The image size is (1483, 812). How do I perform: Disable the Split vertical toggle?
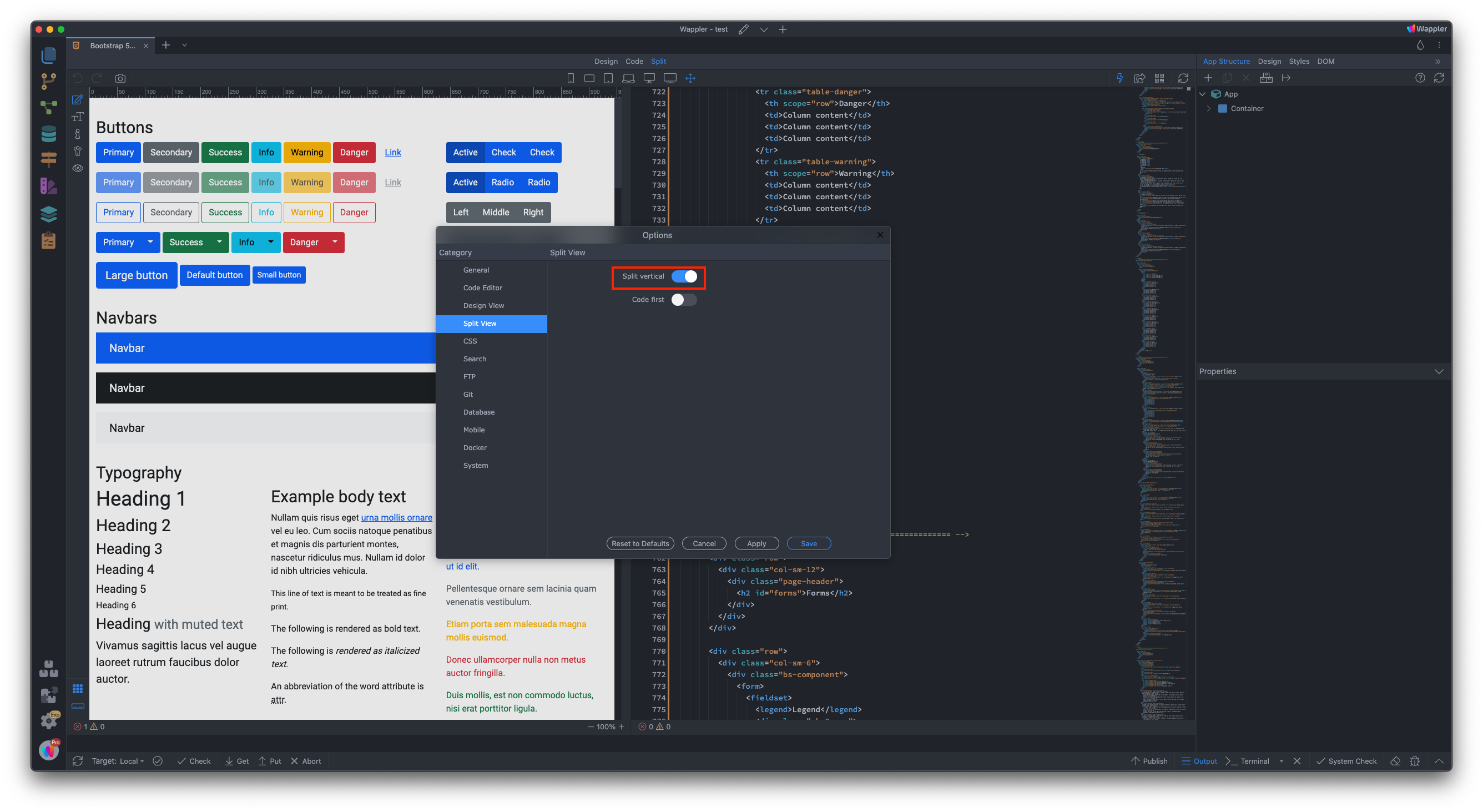click(685, 276)
